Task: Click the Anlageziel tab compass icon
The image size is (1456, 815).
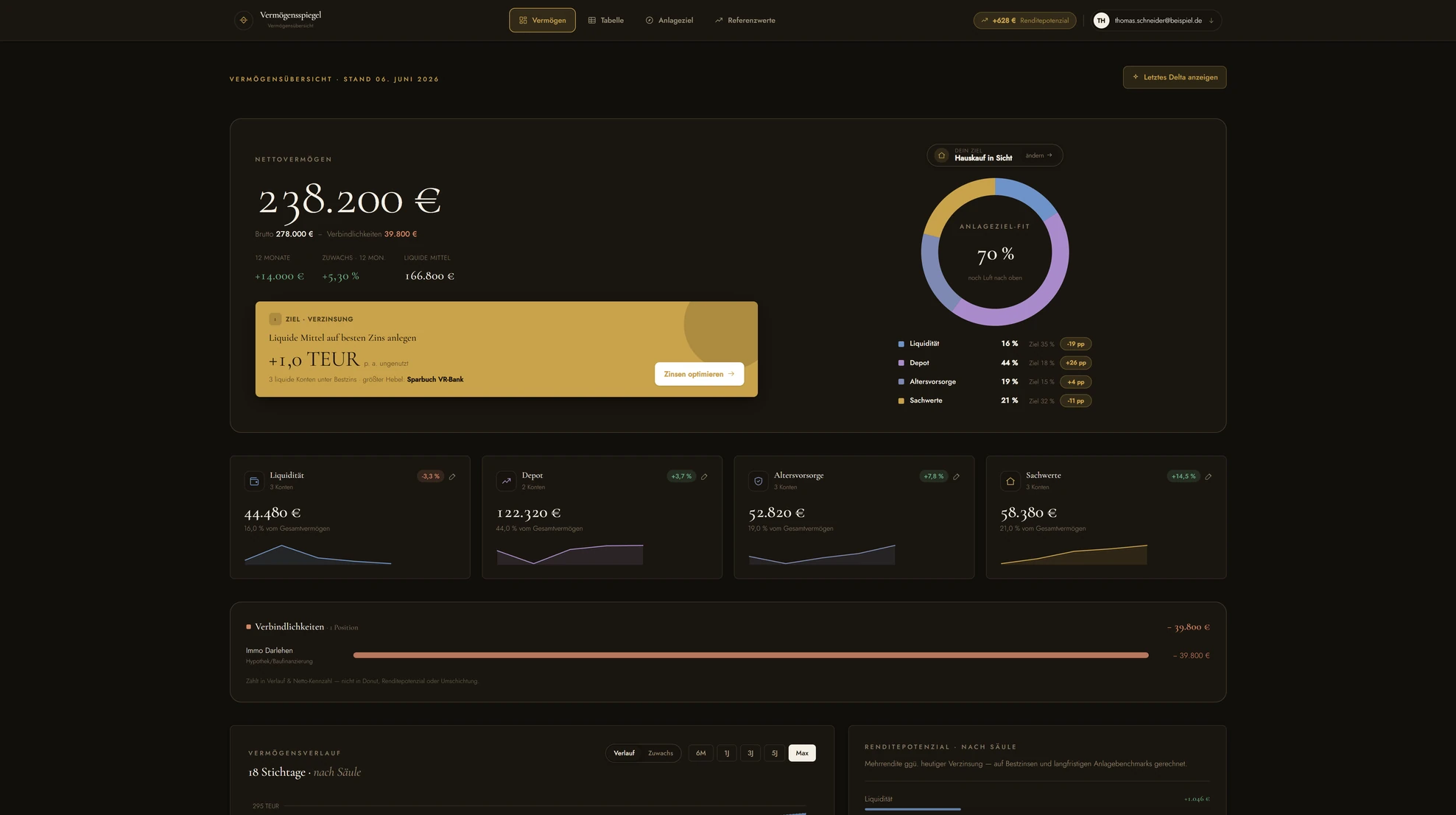Action: [649, 21]
